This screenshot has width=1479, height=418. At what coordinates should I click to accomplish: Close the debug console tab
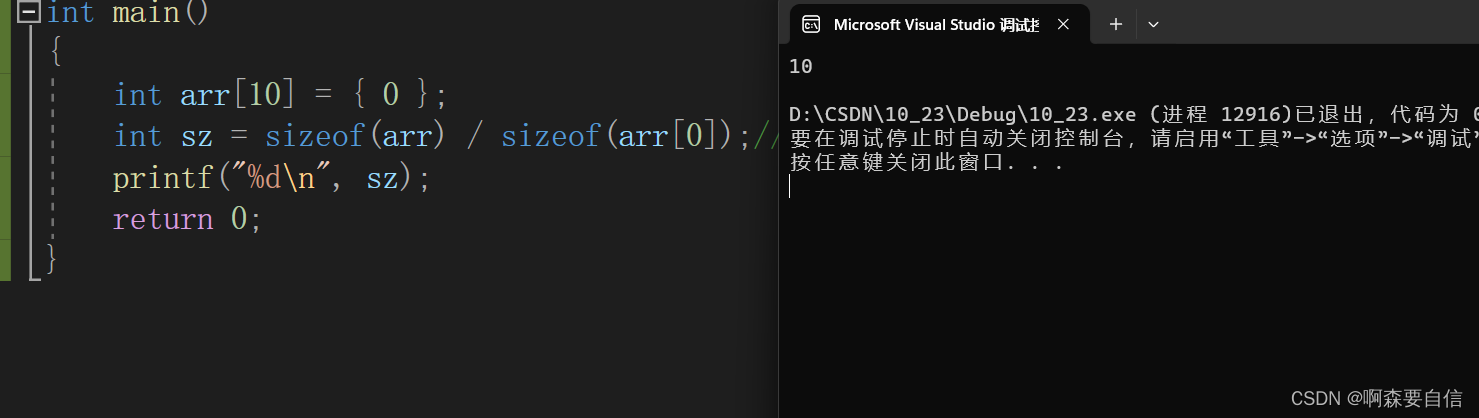[x=1063, y=25]
